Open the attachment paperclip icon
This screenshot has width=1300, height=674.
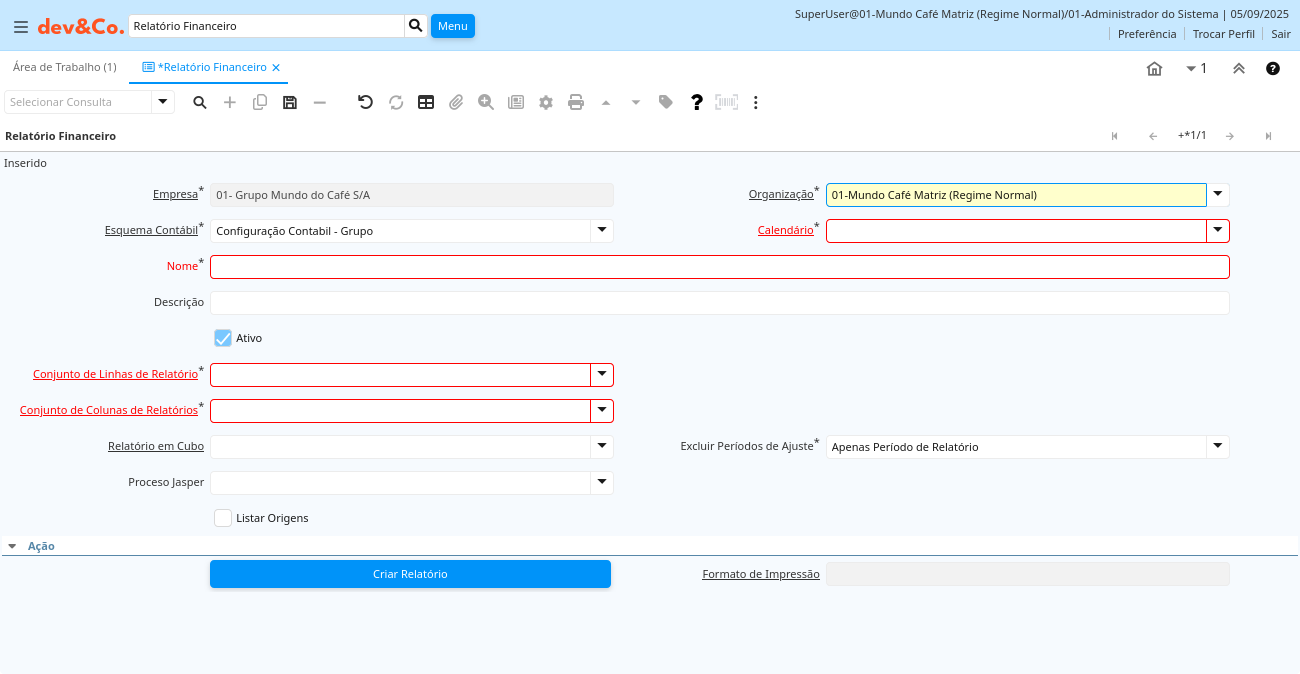(x=456, y=102)
